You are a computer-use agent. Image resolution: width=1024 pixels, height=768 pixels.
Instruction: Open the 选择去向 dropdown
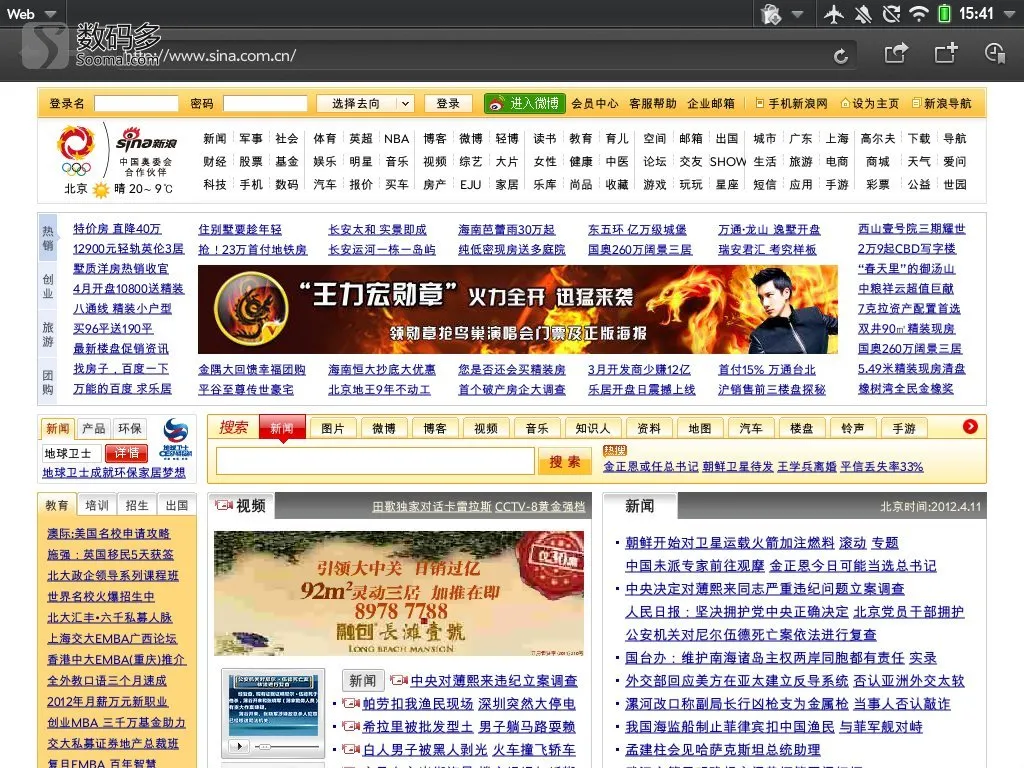364,104
